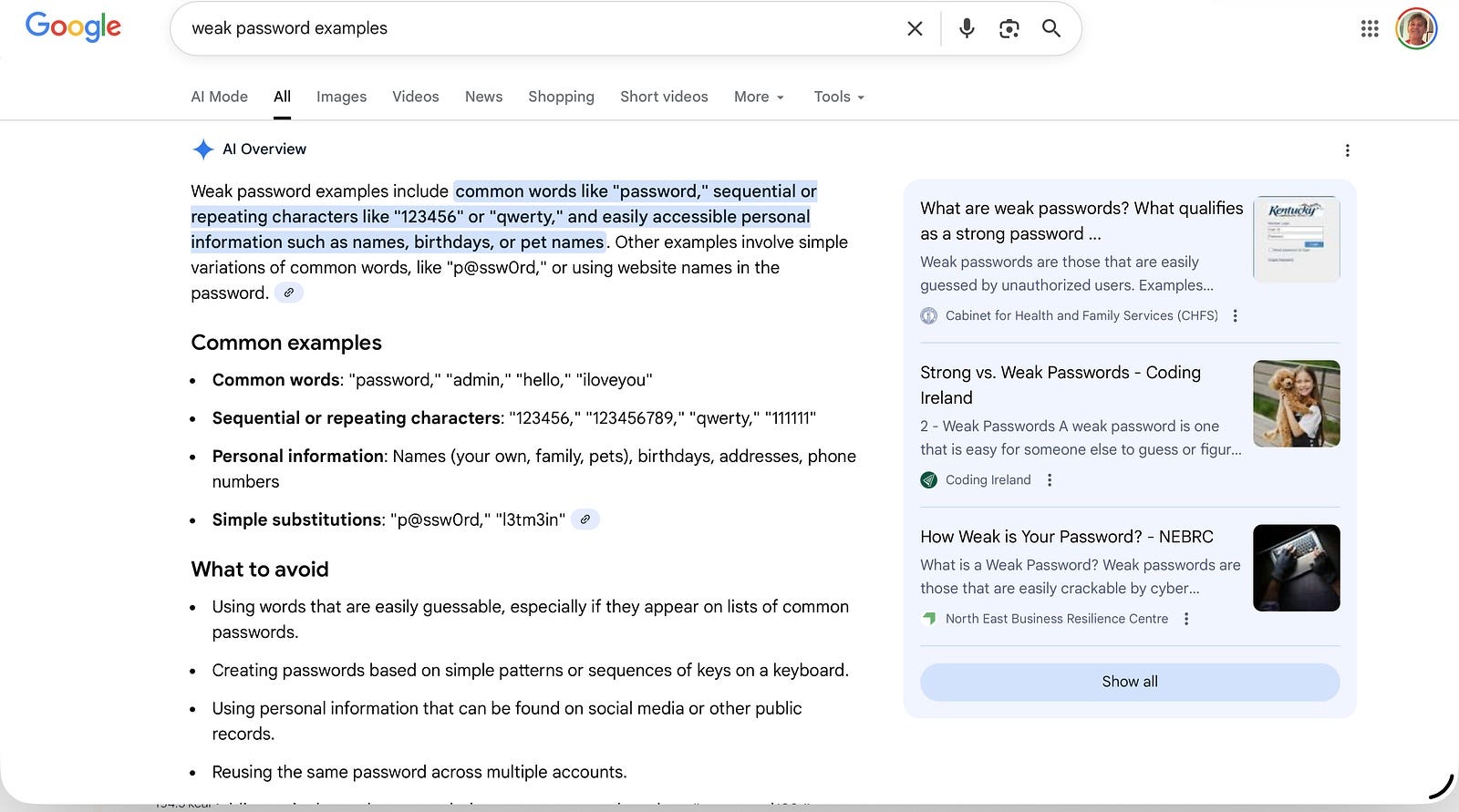The width and height of the screenshot is (1459, 812).
Task: Click the Cabinet for Health and Family Services label
Action: [x=1081, y=315]
